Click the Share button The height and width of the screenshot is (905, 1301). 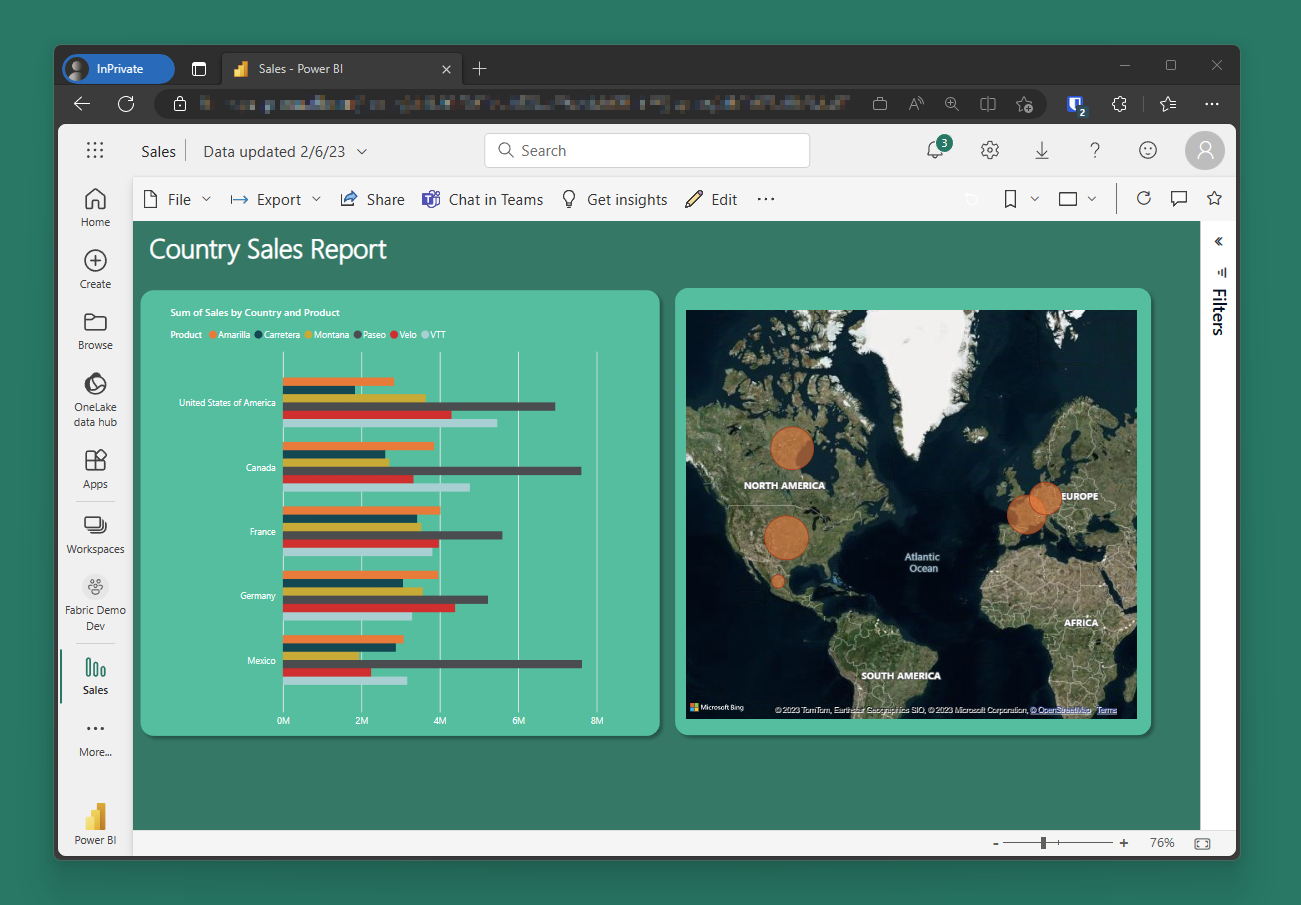click(x=372, y=199)
